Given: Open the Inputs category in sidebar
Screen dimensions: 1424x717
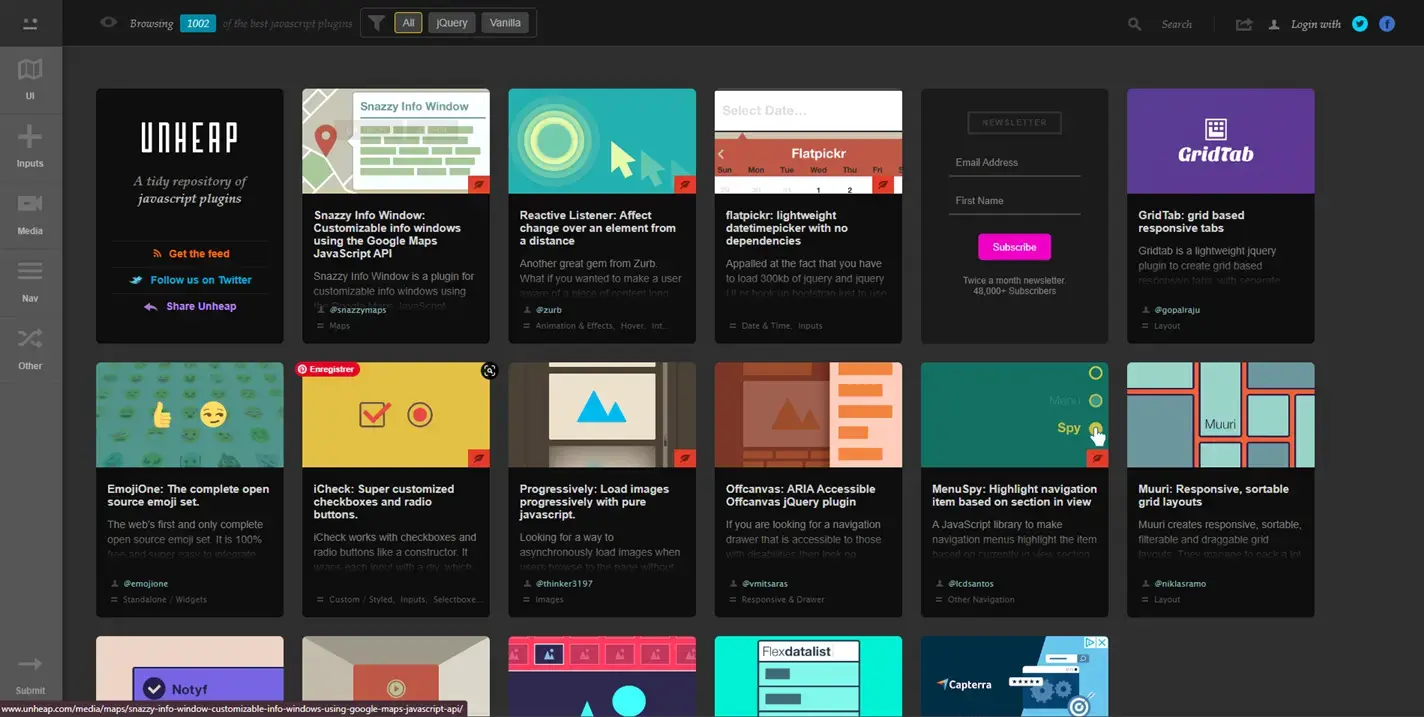Looking at the screenshot, I should pos(30,146).
